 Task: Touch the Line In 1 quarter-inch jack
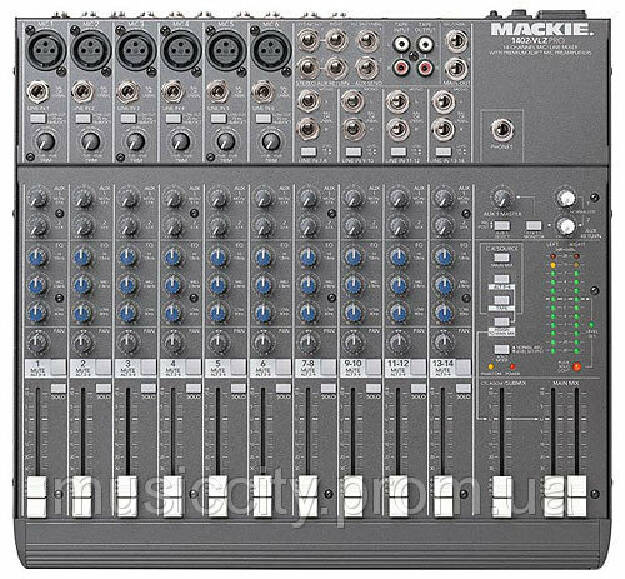38,91
